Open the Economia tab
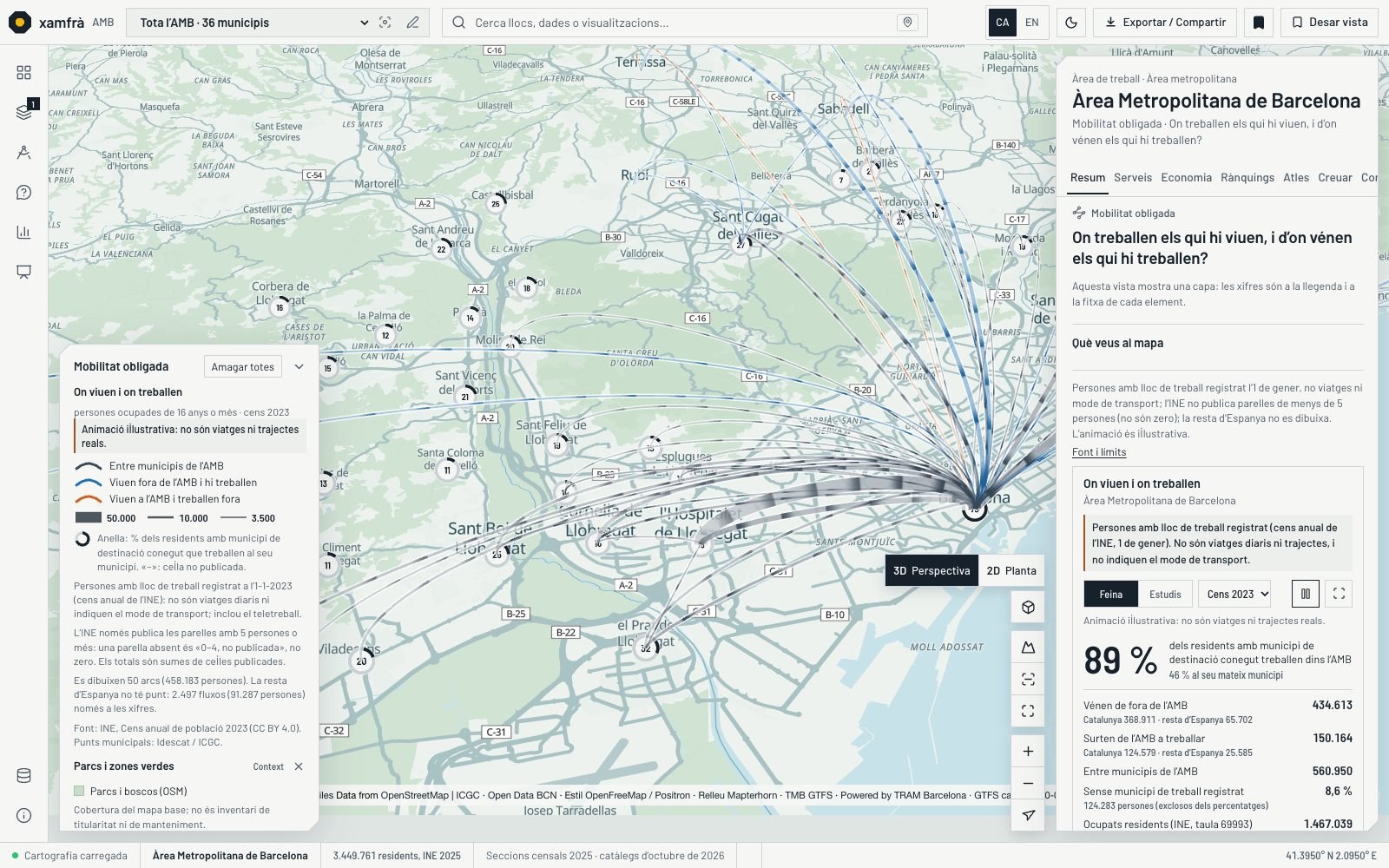This screenshot has height=868, width=1389. (x=1186, y=177)
